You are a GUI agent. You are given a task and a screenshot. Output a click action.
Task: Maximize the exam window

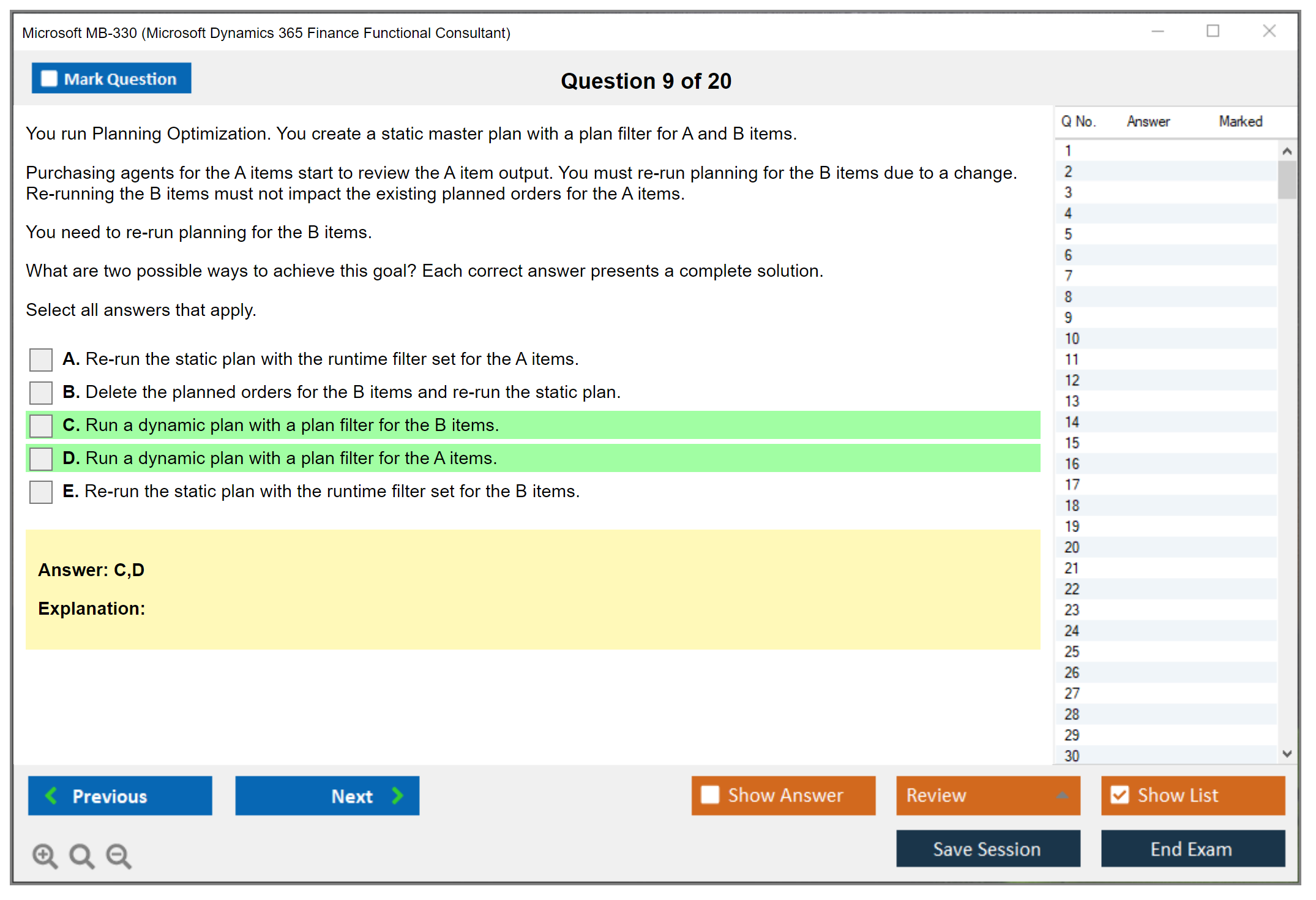click(1213, 31)
